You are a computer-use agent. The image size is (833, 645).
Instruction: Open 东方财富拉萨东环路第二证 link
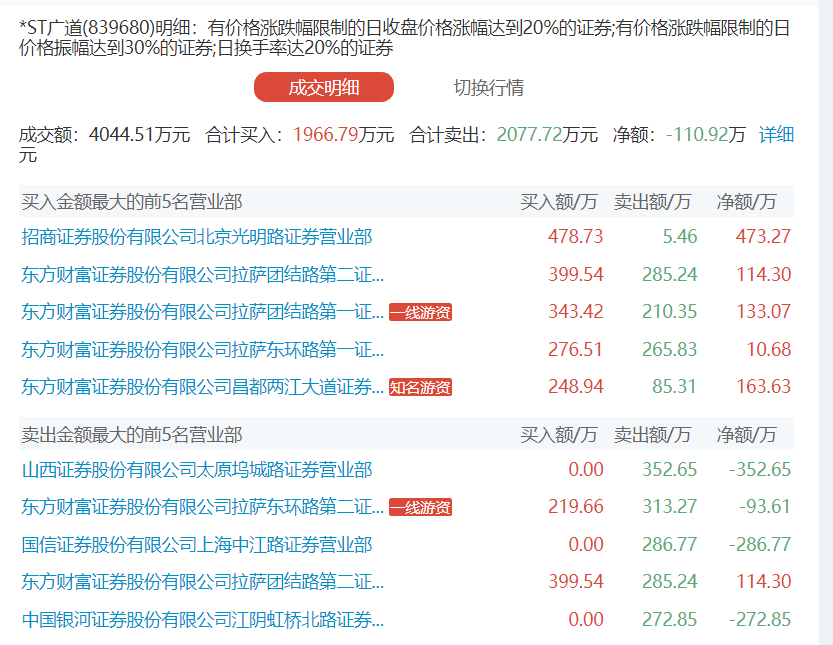coord(202,507)
